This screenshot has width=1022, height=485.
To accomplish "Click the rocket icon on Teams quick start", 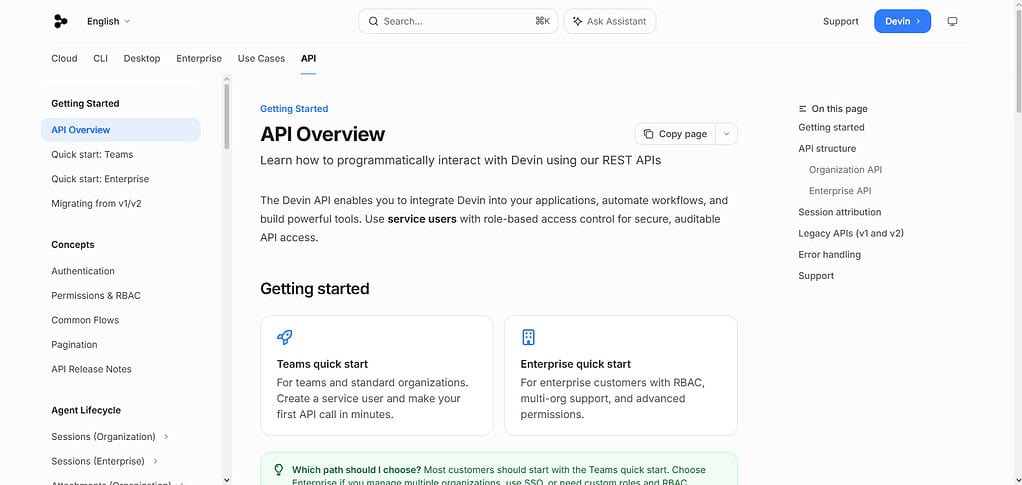I will coord(284,337).
